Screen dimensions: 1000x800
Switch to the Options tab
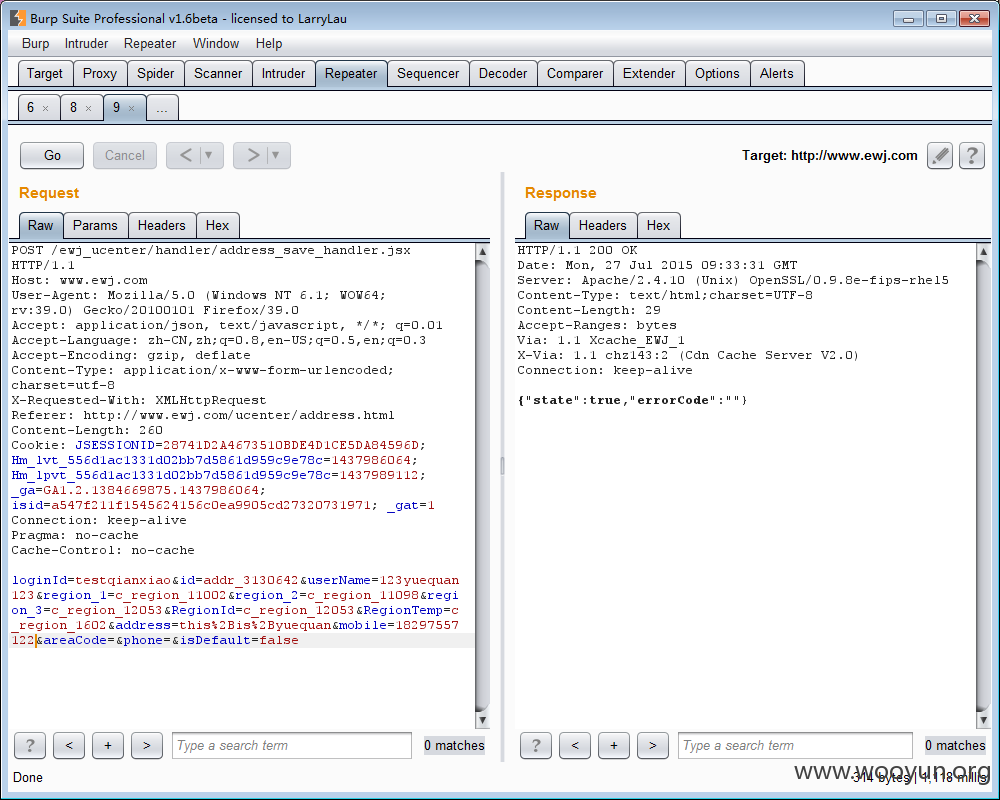pyautogui.click(x=717, y=73)
